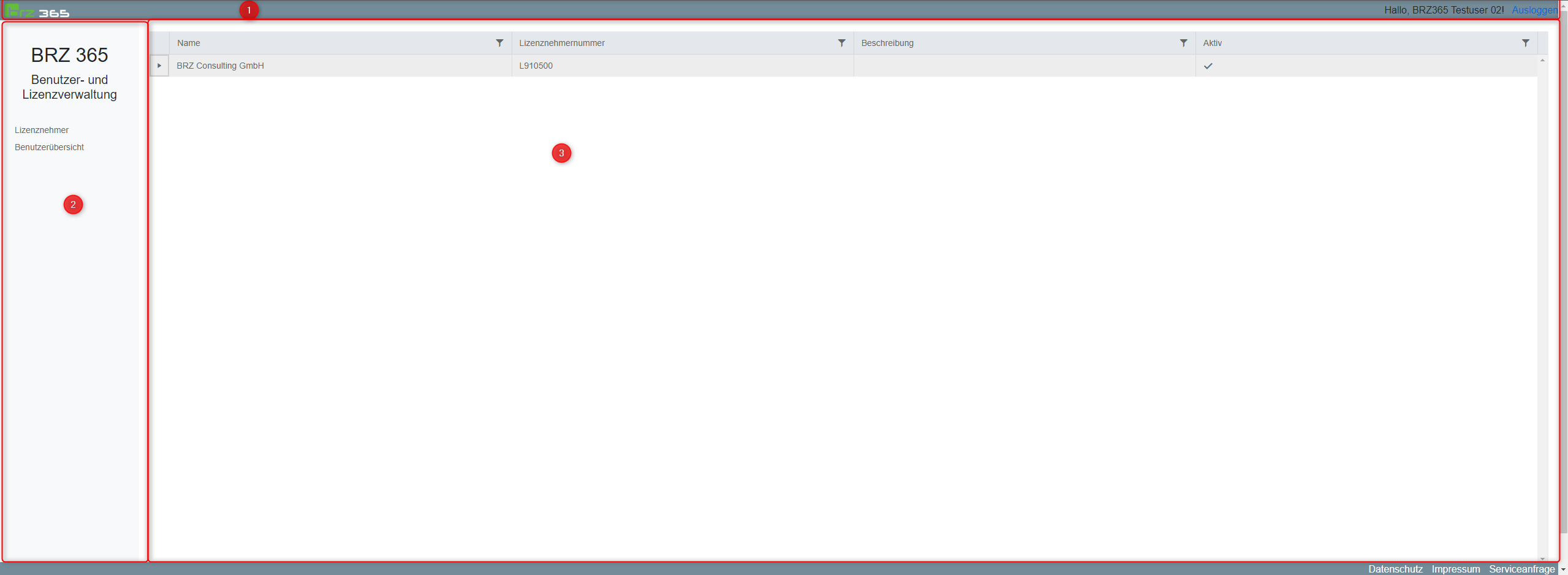Click Serviceanfrage in the footer
Viewport: 1568px width, 575px height.
(x=1521, y=569)
